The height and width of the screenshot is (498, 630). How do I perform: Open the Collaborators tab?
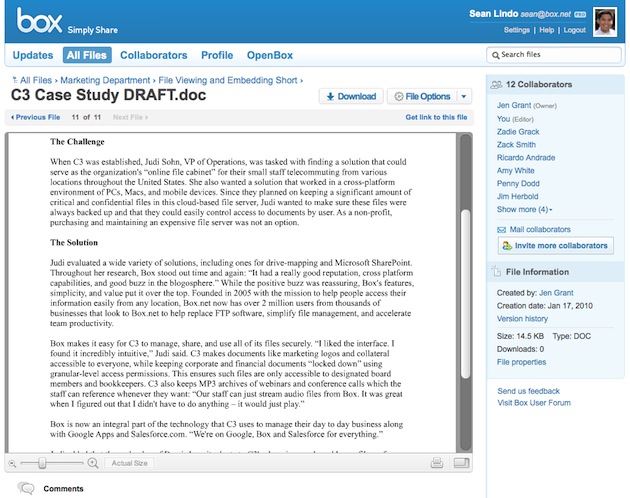[x=153, y=55]
